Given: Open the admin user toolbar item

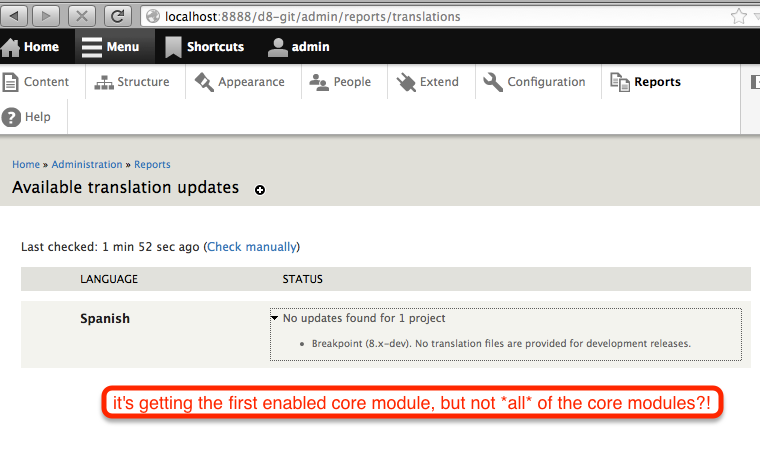Looking at the screenshot, I should coord(298,47).
